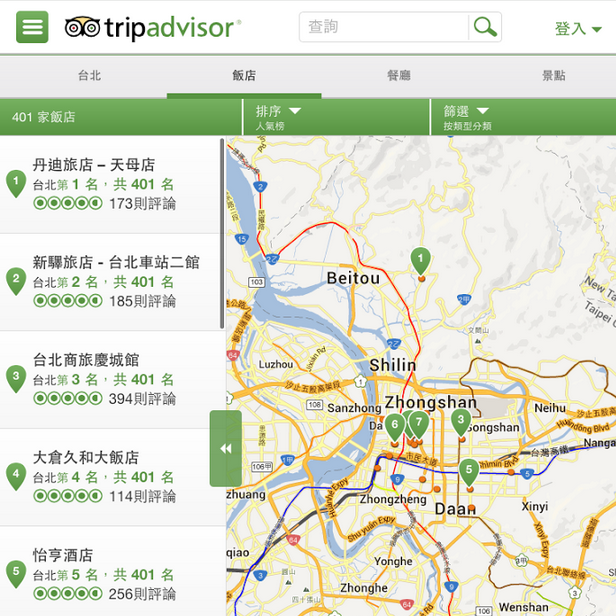Open 台北商旅慶城館 394則評論 reviews
Screen dimensions: 616x616
pyautogui.click(x=142, y=399)
